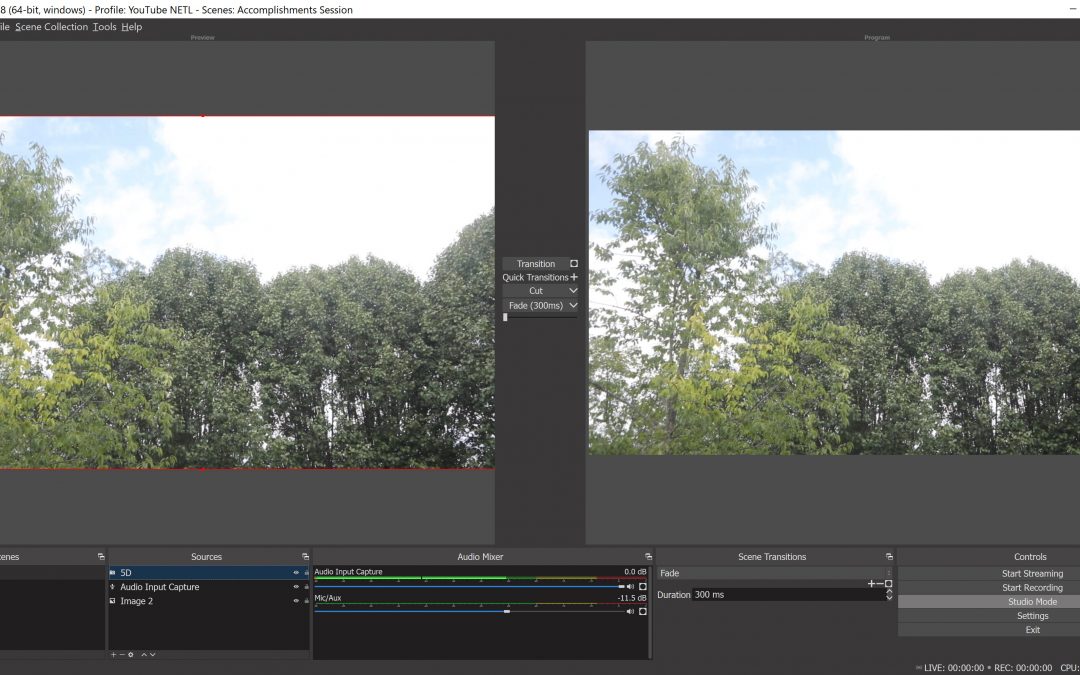Add a new quick transition with plus icon
Image resolution: width=1080 pixels, height=675 pixels.
574,278
